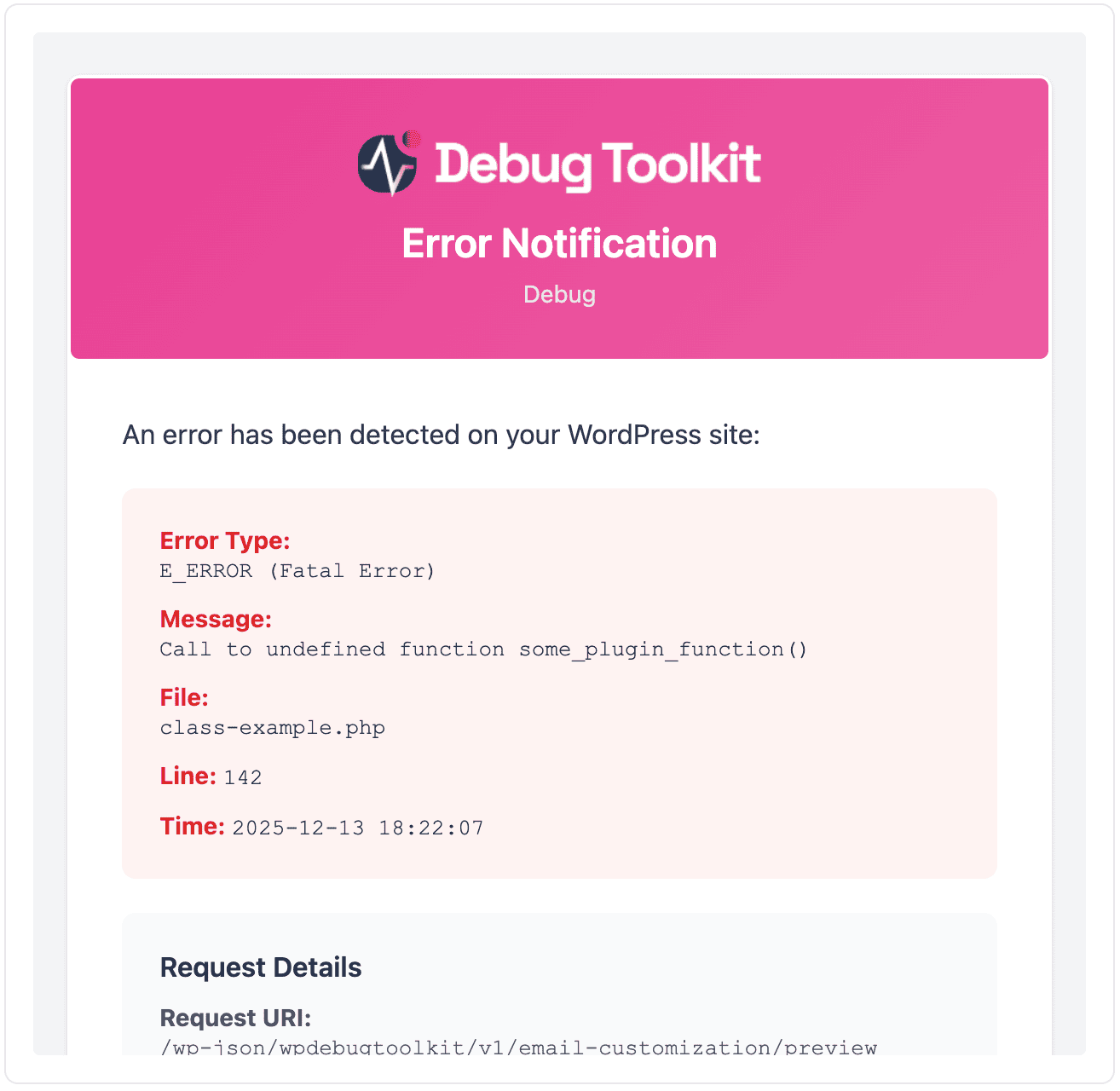Click the WordPress site error intro sentence
Viewport: 1120px width, 1091px height.
(441, 436)
